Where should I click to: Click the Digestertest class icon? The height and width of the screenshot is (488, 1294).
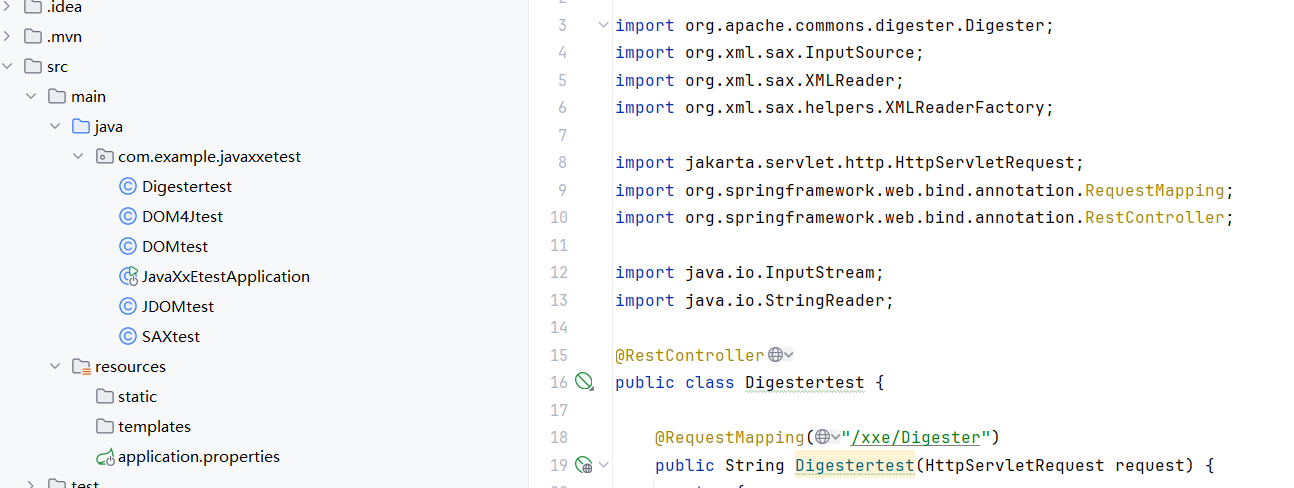(127, 186)
